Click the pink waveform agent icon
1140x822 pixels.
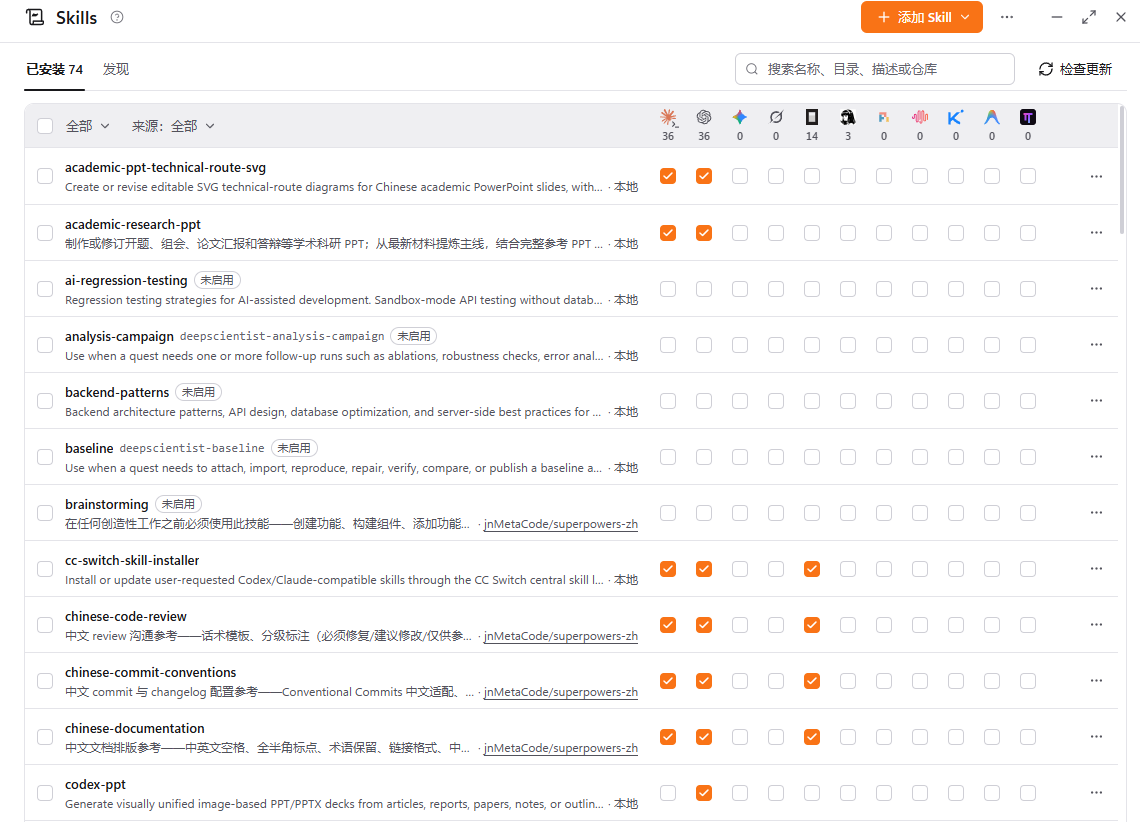tap(920, 117)
